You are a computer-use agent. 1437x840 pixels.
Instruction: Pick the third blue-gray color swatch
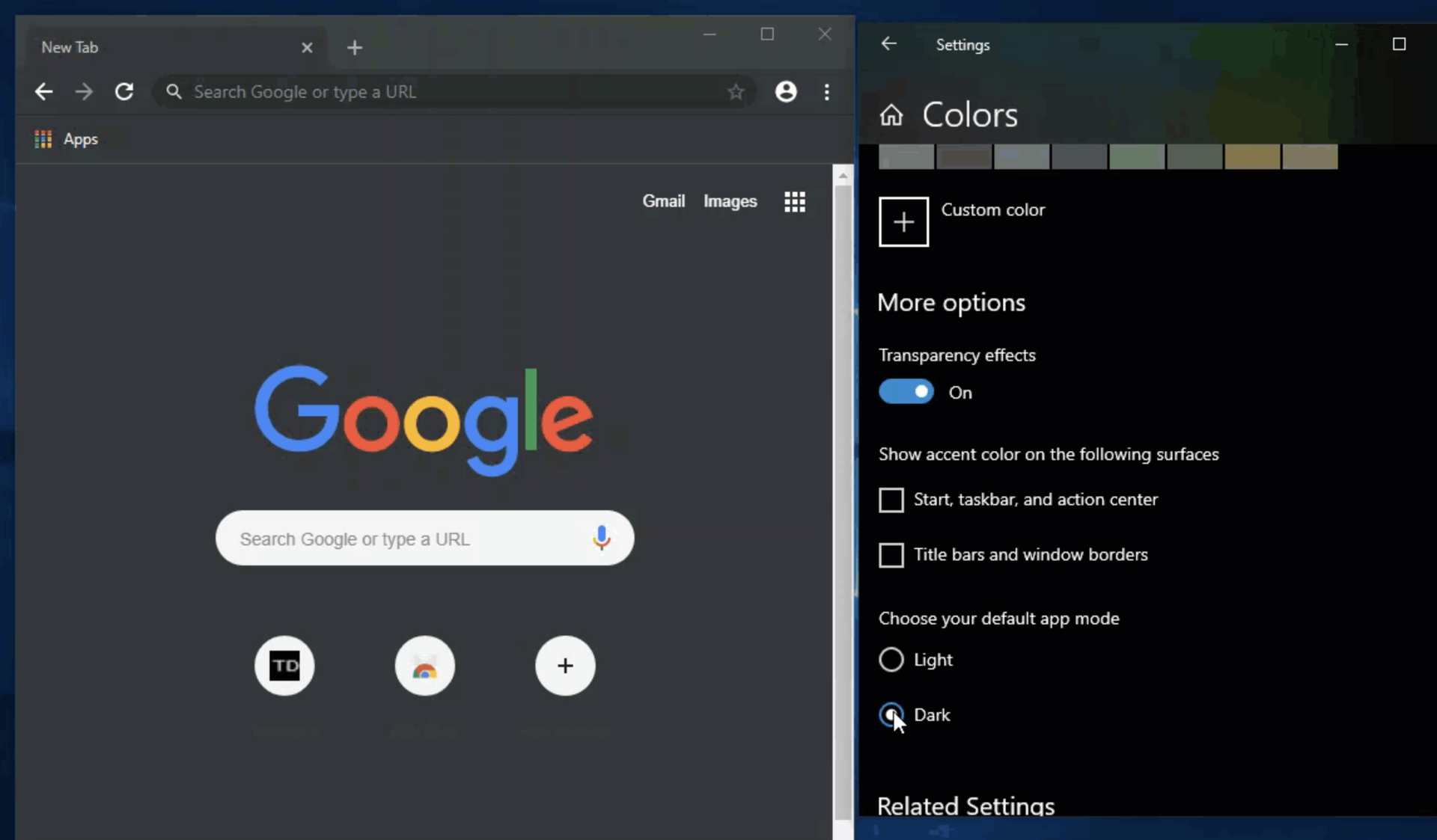pyautogui.click(x=1022, y=156)
